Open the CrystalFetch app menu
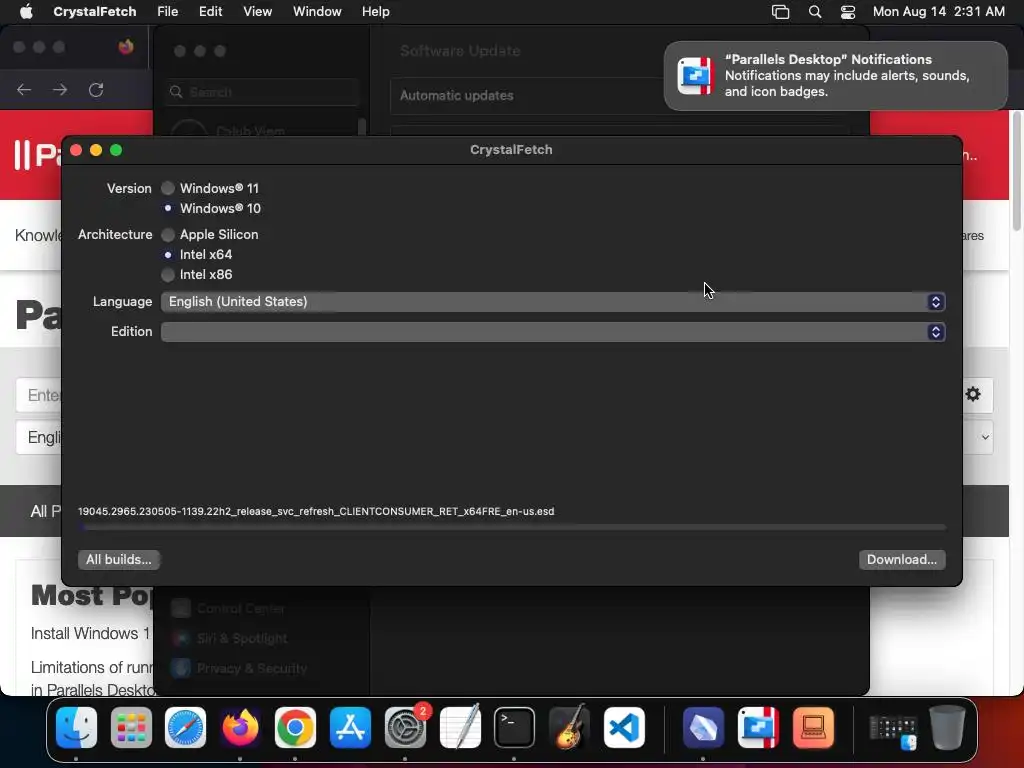The image size is (1024, 768). point(95,11)
